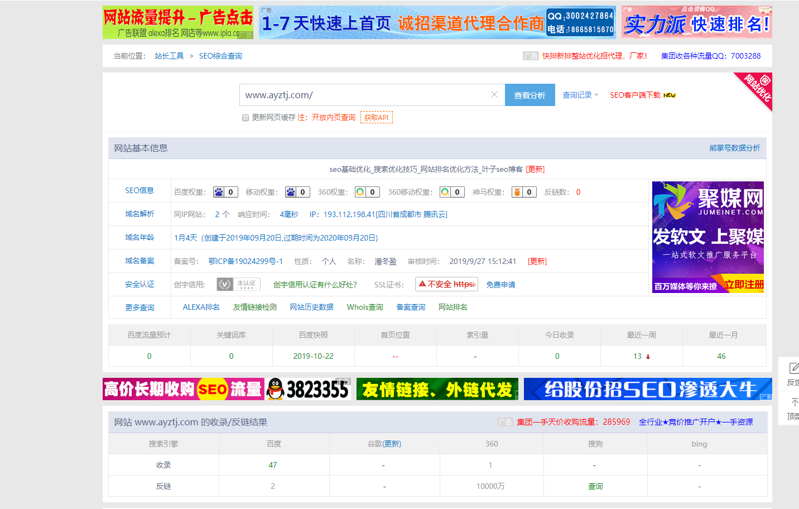Image resolution: width=799 pixels, height=509 pixels.
Task: Open 网站历史数据 link
Action: (x=311, y=307)
